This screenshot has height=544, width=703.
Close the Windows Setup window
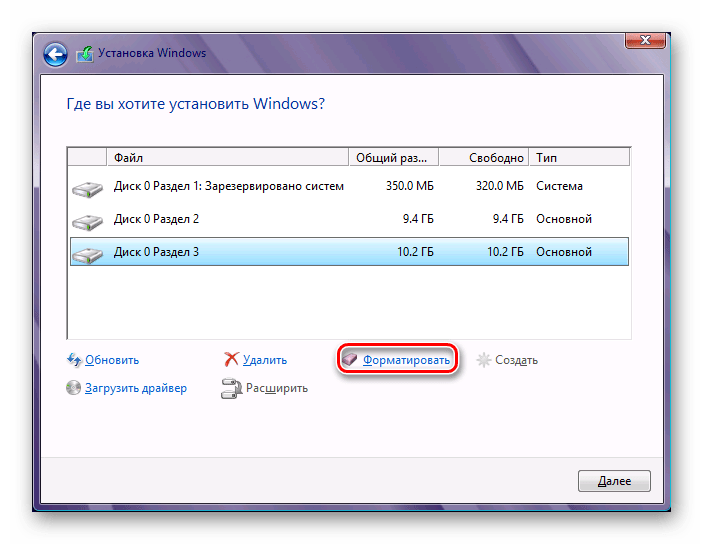645,40
